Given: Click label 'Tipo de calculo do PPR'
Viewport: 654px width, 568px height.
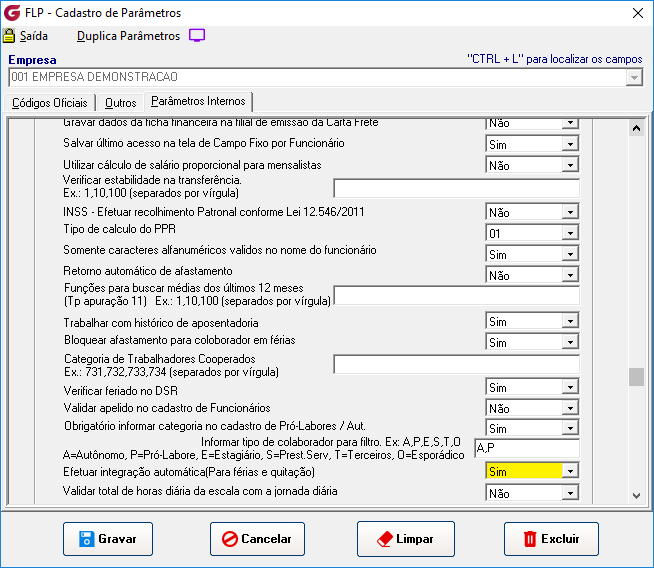Looking at the screenshot, I should pos(120,229).
